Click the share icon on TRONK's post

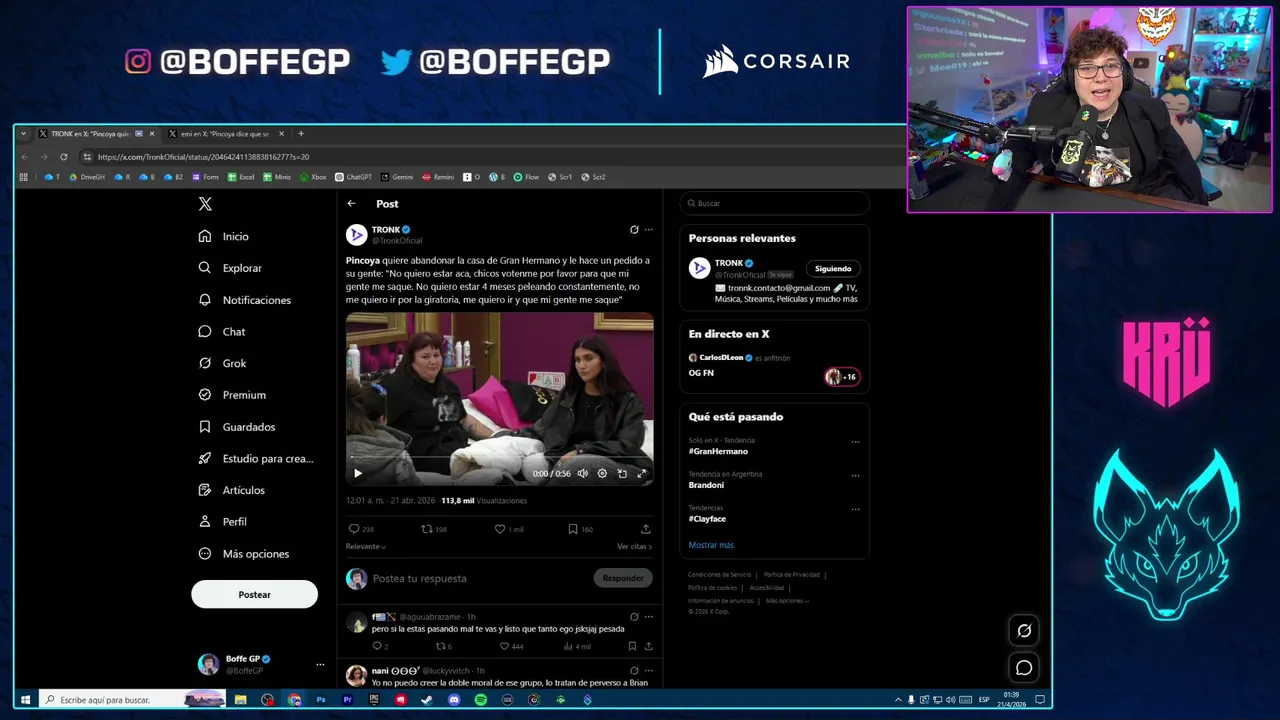point(646,529)
